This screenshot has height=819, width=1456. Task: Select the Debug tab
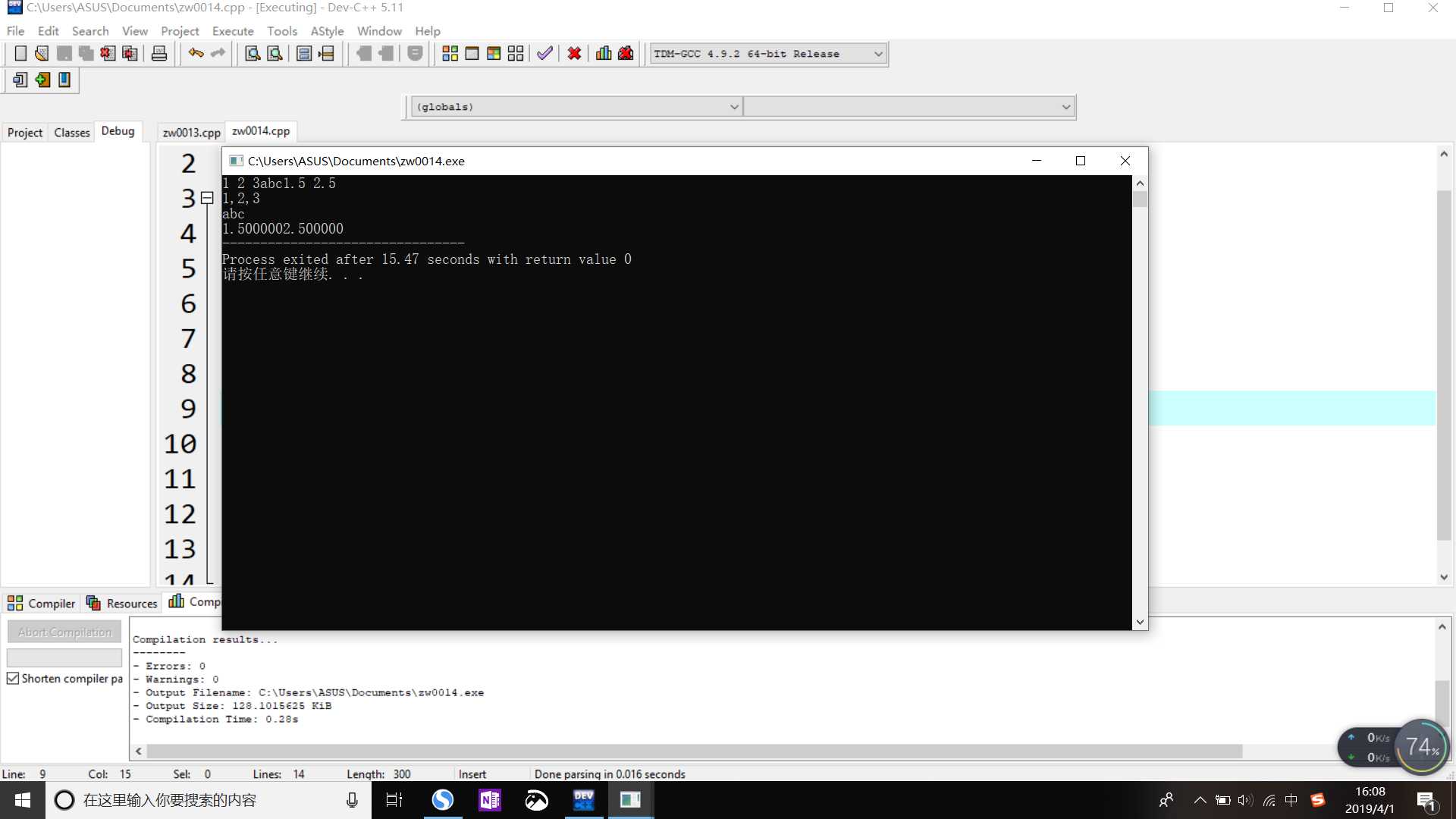tap(117, 131)
